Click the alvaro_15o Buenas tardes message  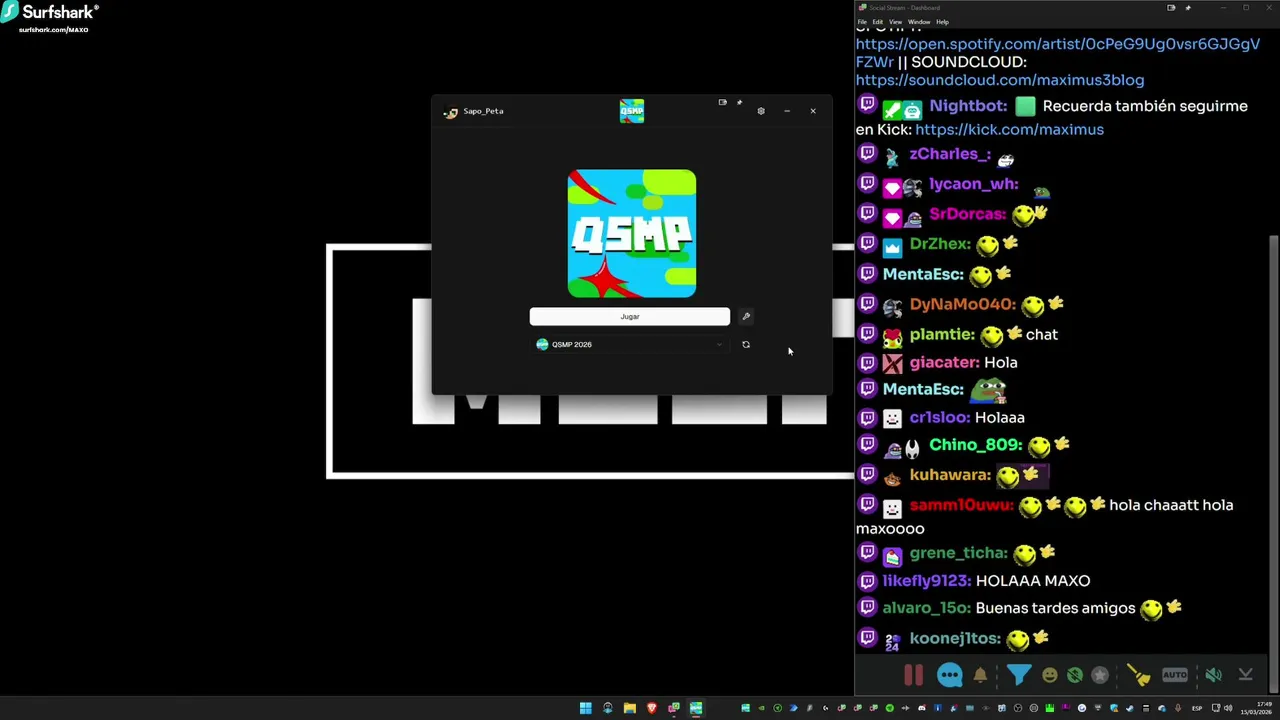pos(1020,608)
